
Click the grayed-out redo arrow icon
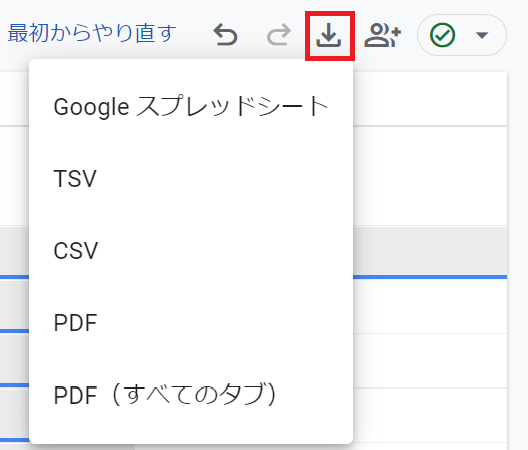[x=278, y=34]
